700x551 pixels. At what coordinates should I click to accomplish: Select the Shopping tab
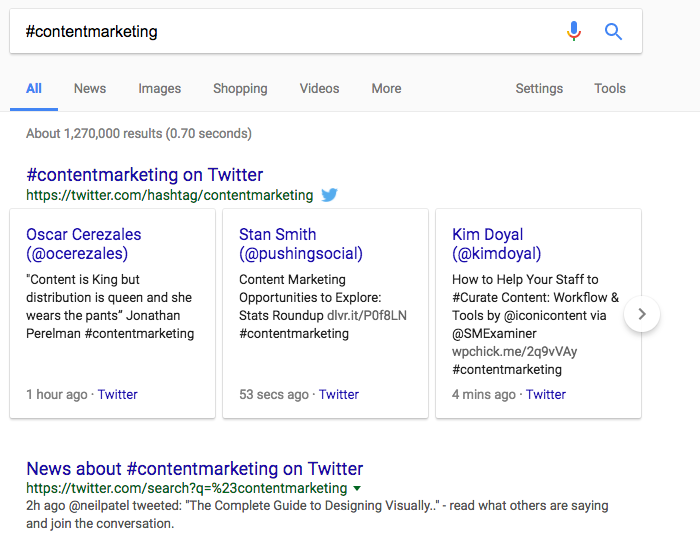(240, 88)
